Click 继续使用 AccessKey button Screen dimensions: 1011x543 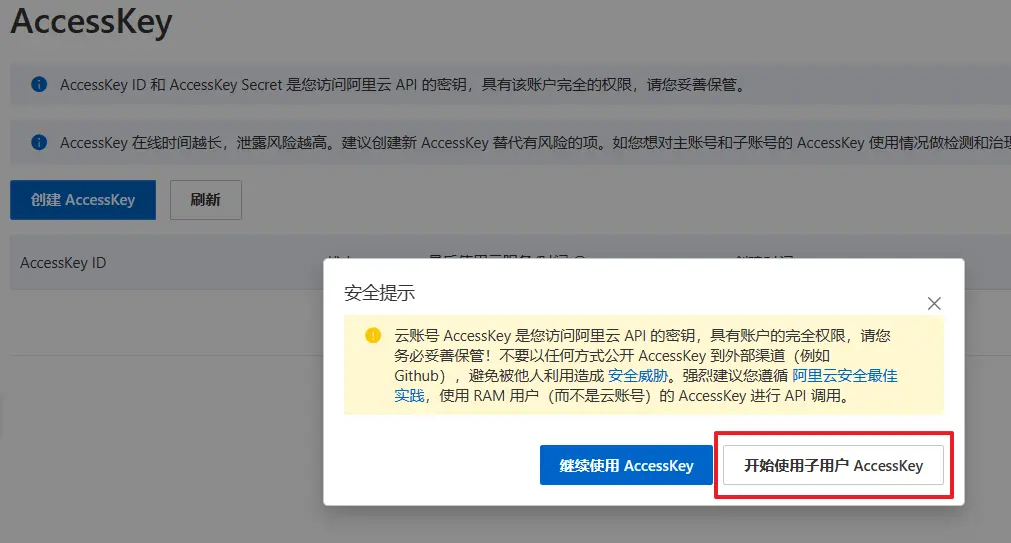[x=626, y=465]
